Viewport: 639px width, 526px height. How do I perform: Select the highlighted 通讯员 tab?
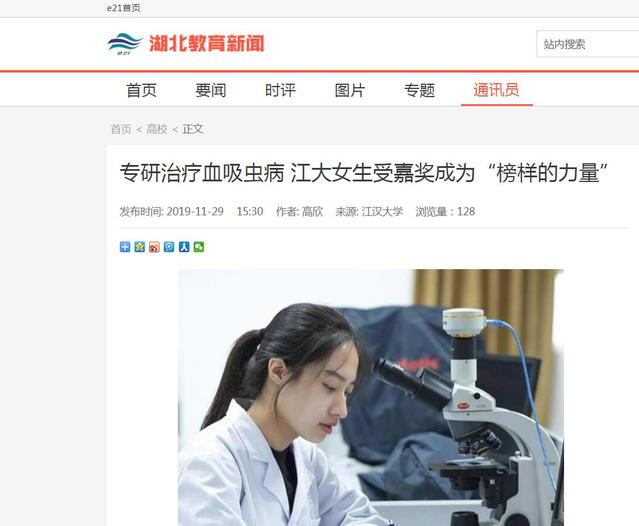point(496,90)
